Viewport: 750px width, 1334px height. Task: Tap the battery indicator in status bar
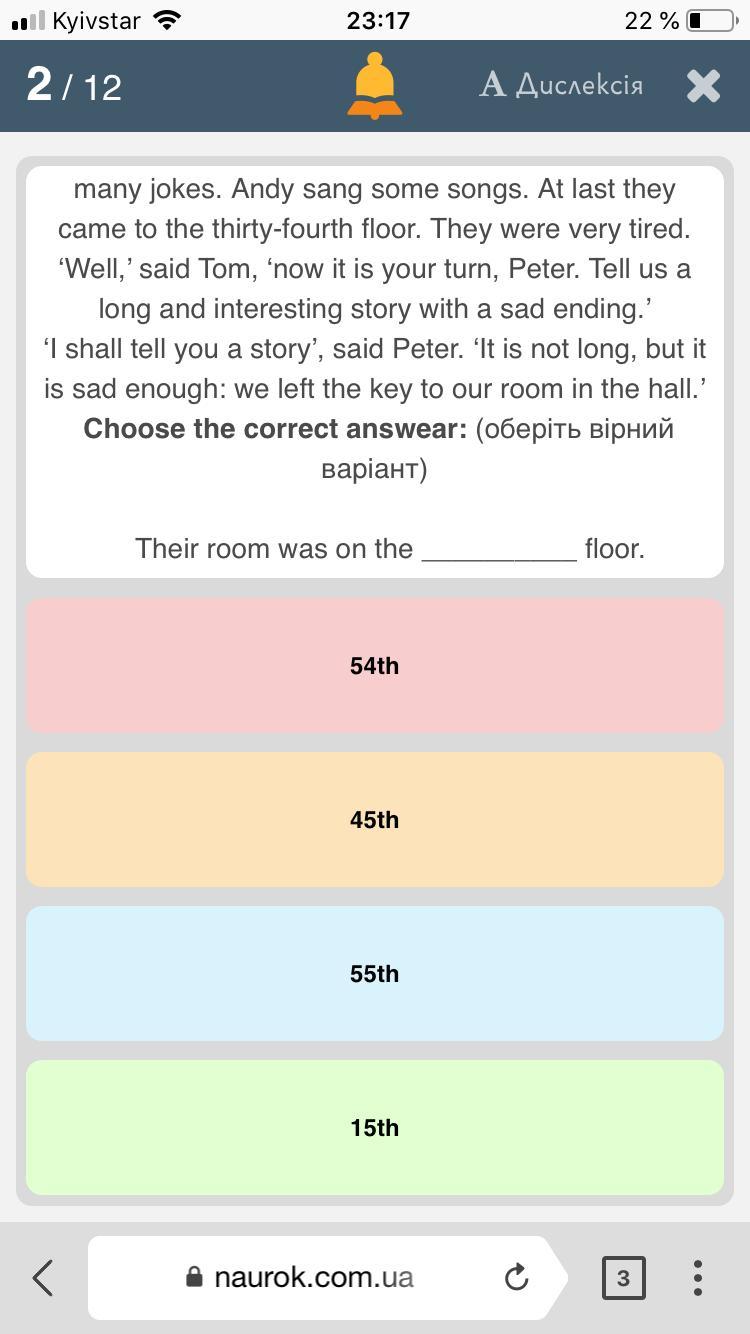[711, 20]
